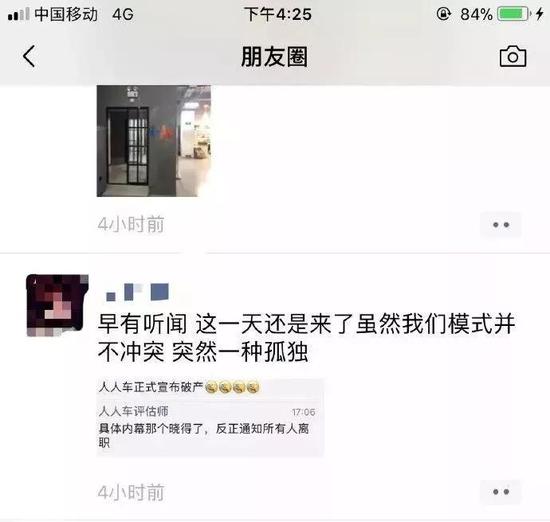Tap the 中国移动 carrier label

(x=66, y=14)
